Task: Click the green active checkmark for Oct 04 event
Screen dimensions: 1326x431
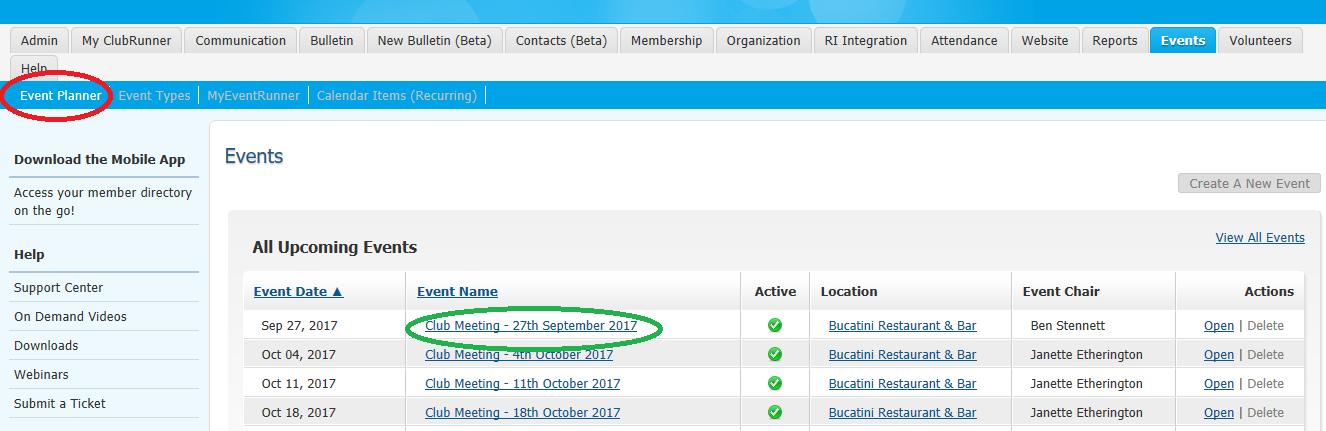Action: click(774, 355)
